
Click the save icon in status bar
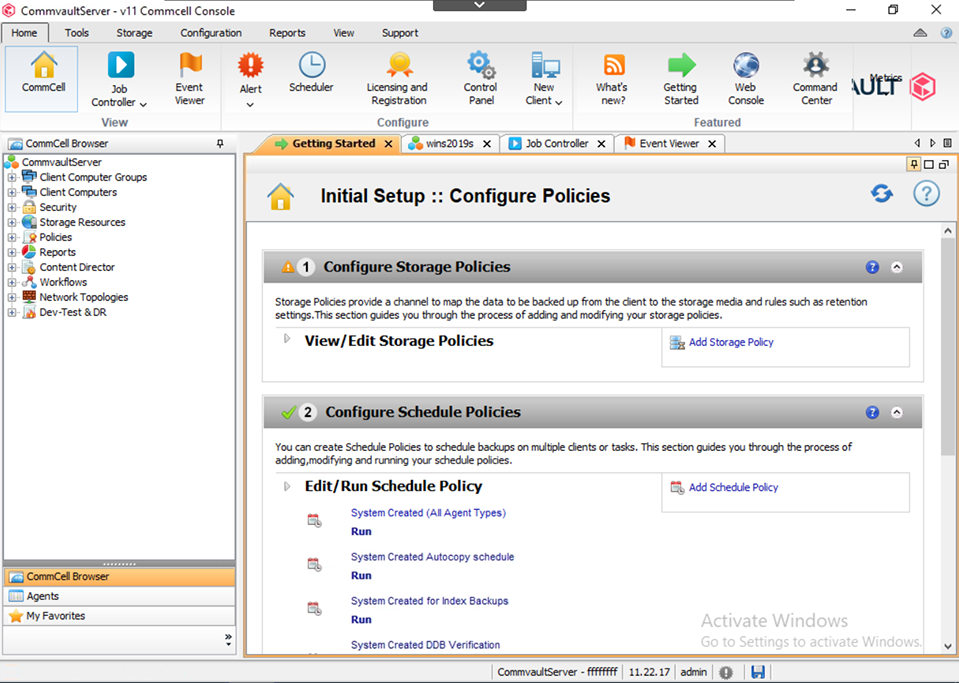point(758,672)
